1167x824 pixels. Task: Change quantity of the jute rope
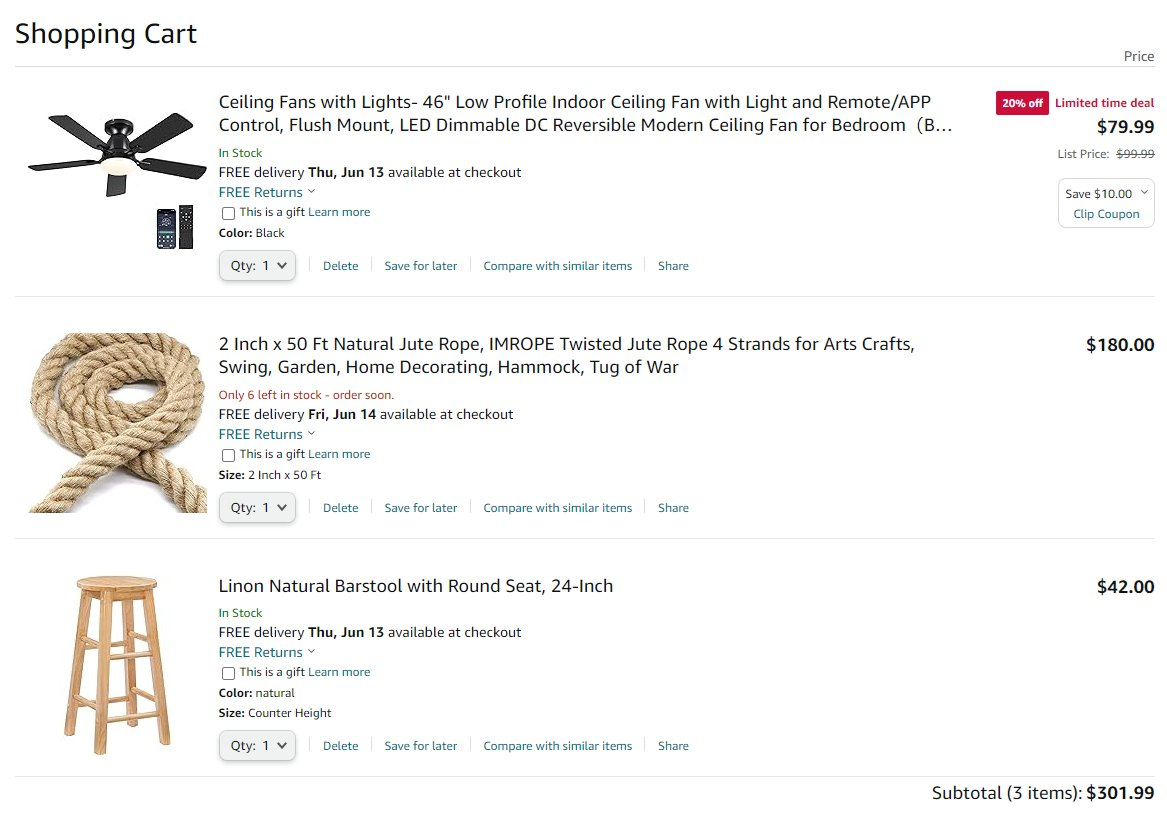[258, 508]
